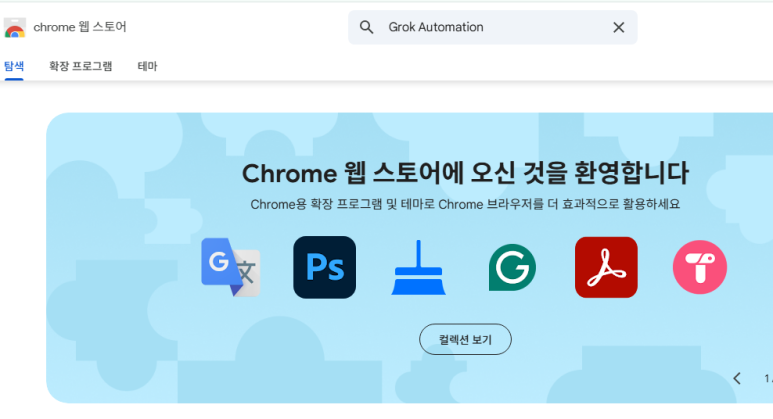The width and height of the screenshot is (773, 419).
Task: Open the Google Translate extension icon
Action: point(231,267)
